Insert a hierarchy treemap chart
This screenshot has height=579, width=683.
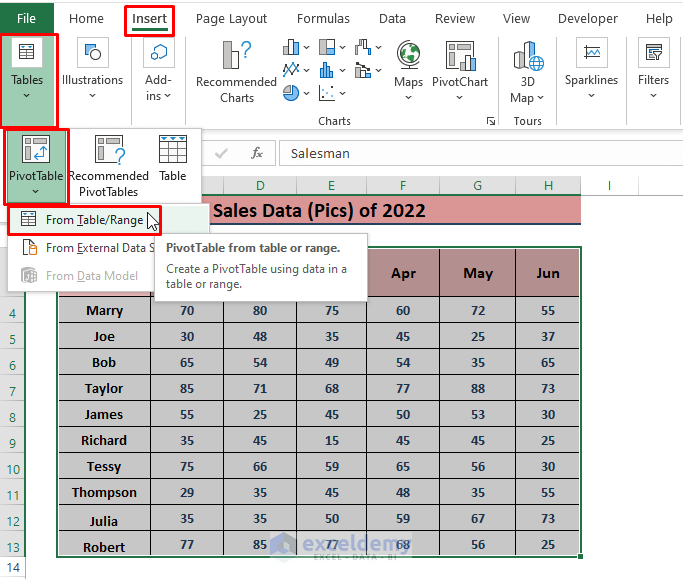tap(327, 47)
